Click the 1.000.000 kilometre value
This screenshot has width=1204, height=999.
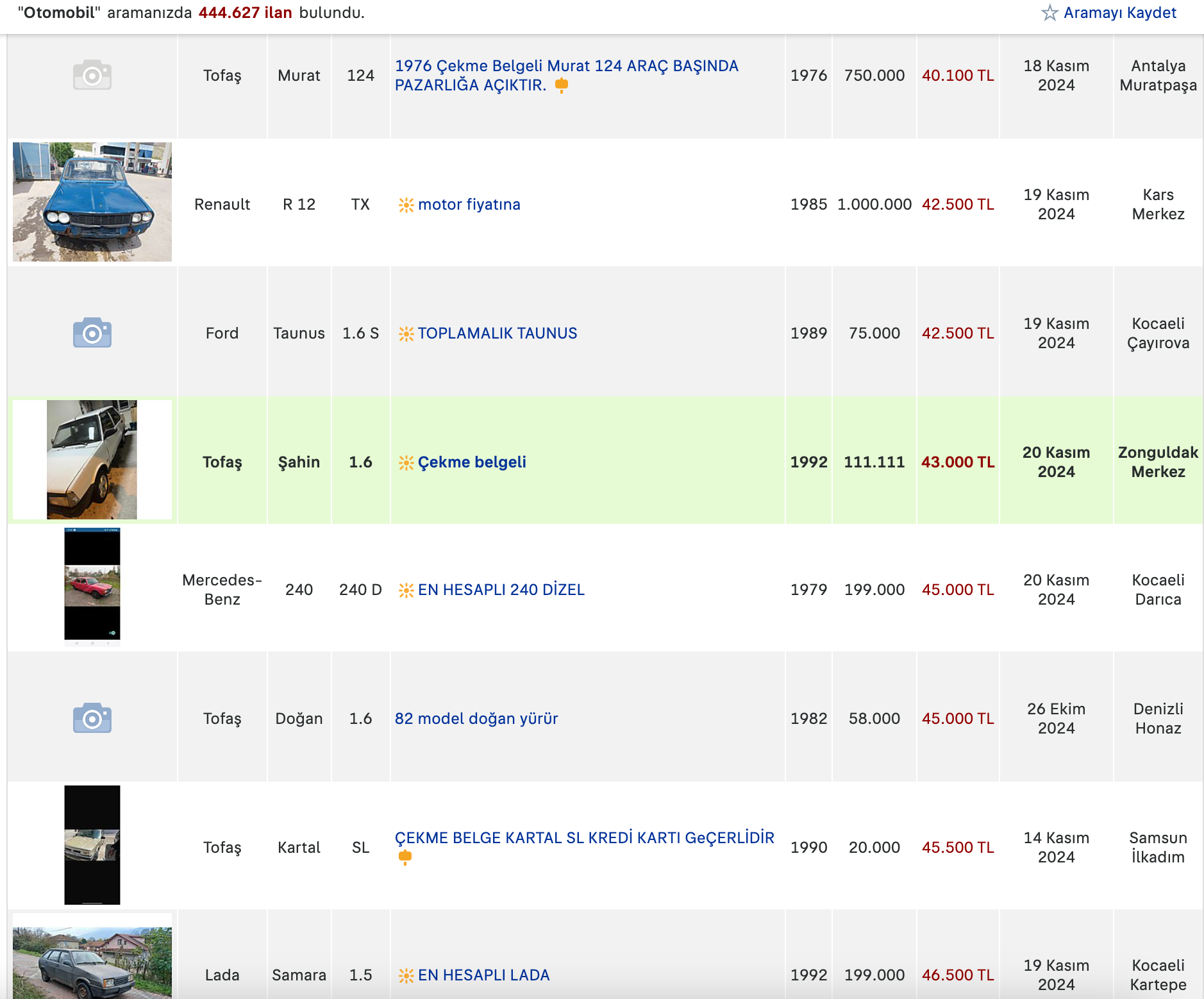874,205
